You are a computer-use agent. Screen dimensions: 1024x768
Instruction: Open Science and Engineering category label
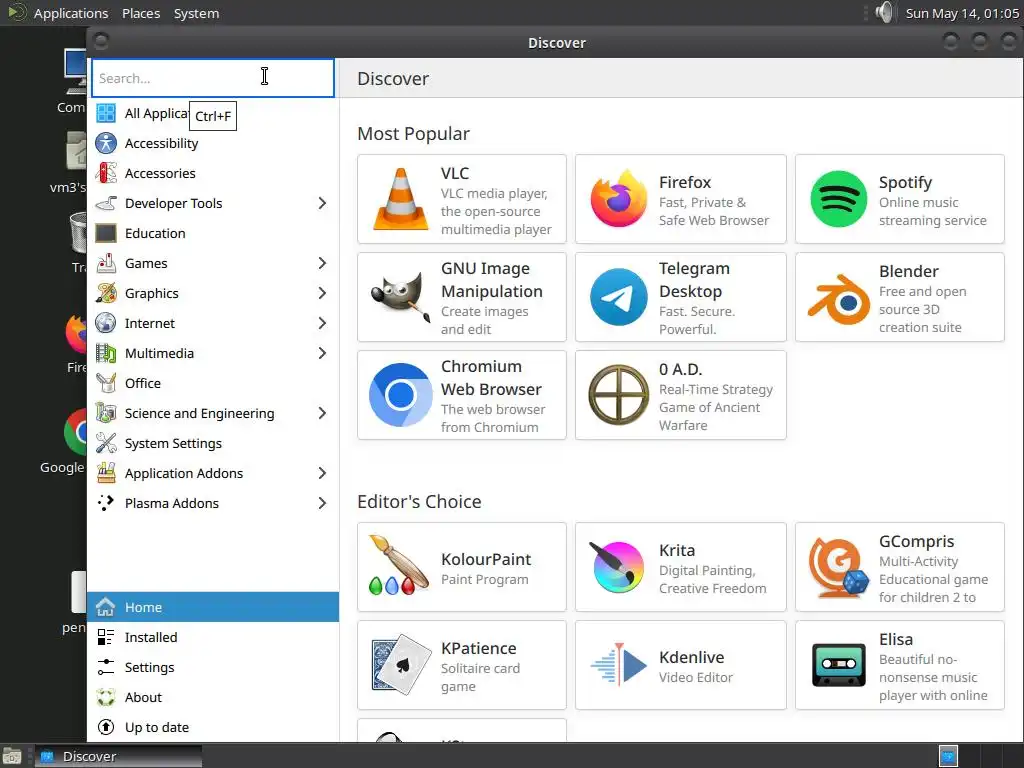point(200,413)
